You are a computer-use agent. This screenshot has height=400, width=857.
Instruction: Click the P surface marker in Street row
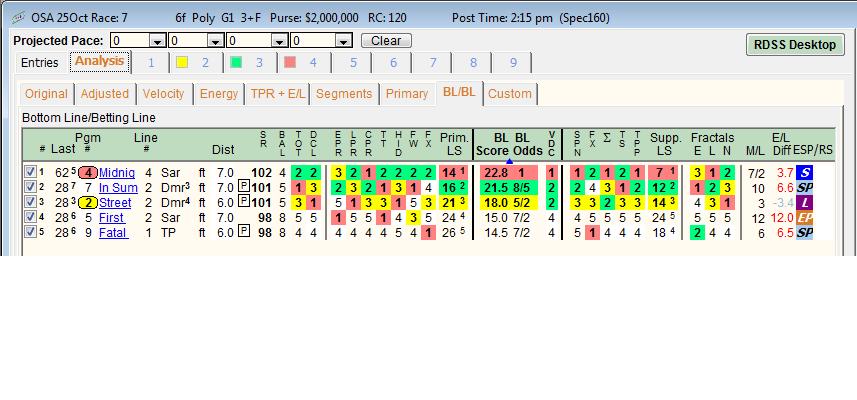(244, 203)
